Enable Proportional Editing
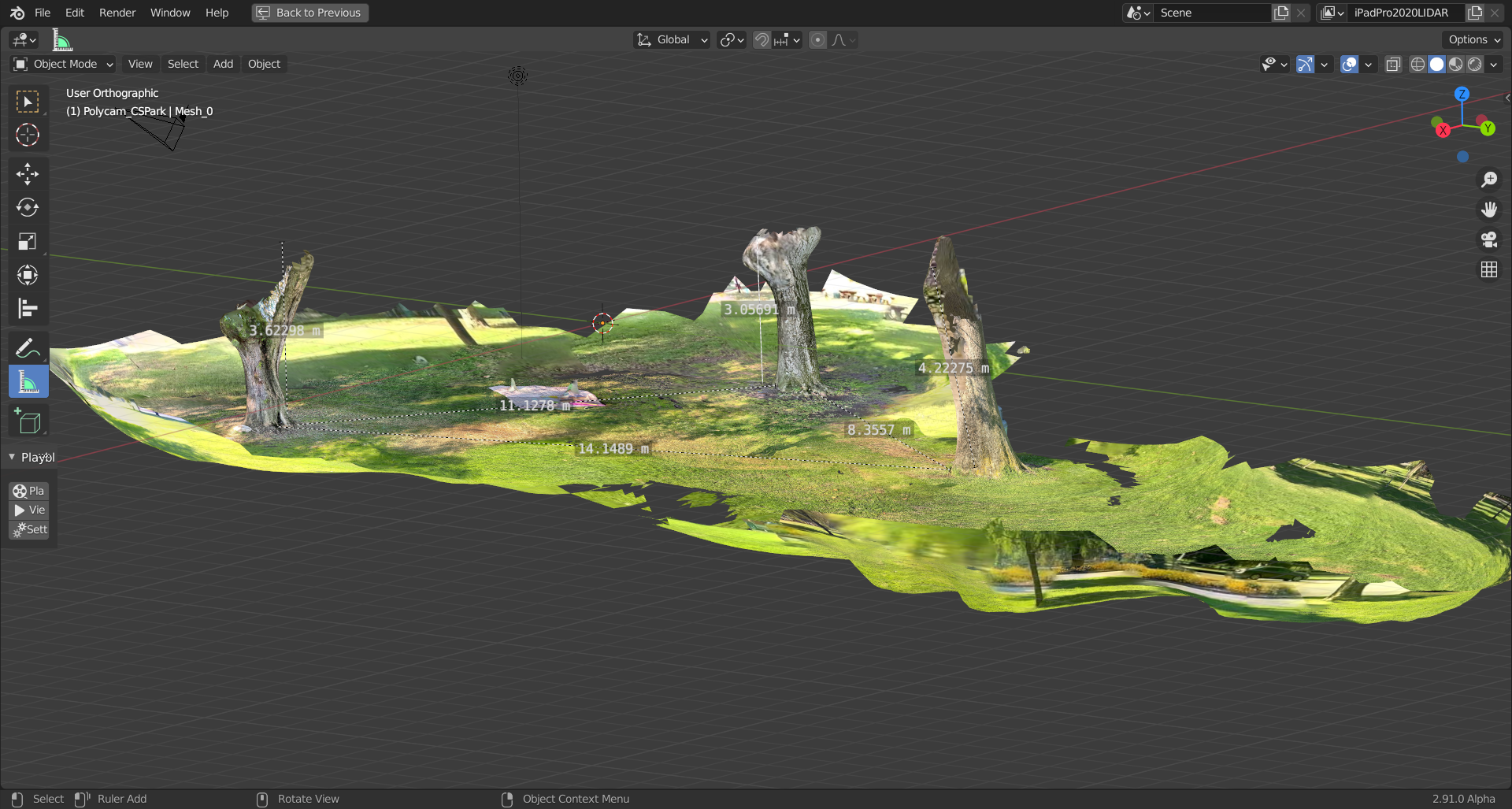The width and height of the screenshot is (1512, 809). point(817,39)
